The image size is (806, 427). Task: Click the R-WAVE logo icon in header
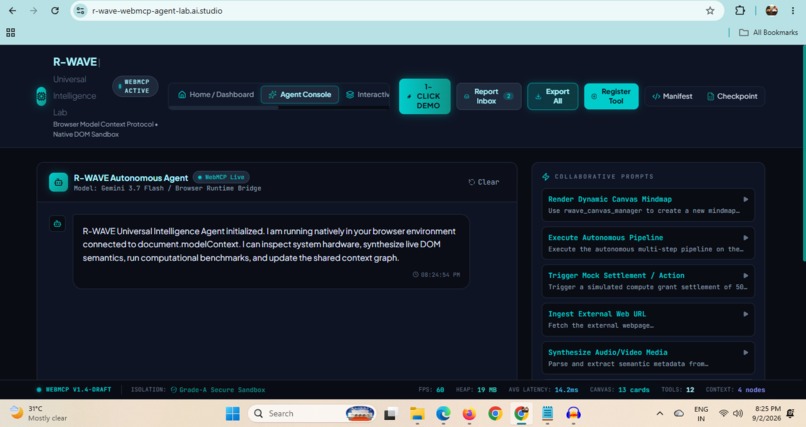[x=41, y=96]
